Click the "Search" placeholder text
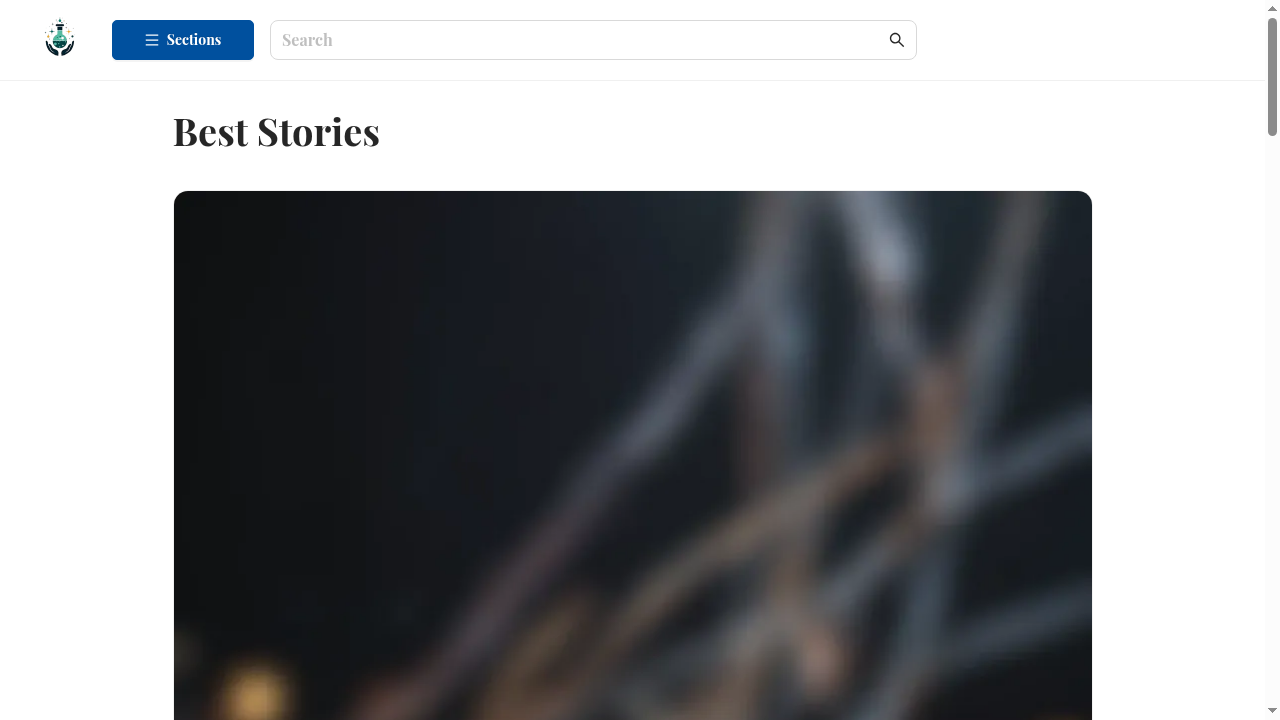 [307, 40]
